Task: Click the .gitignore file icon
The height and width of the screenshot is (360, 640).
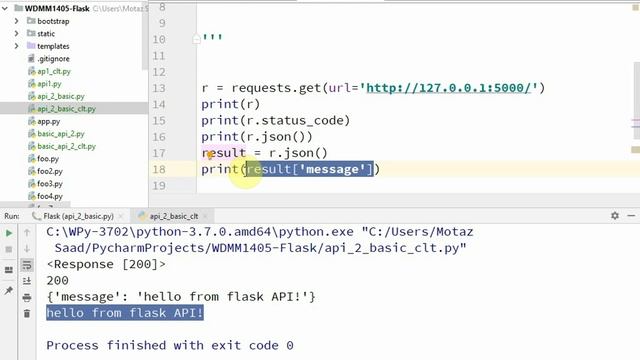Action: (x=31, y=59)
